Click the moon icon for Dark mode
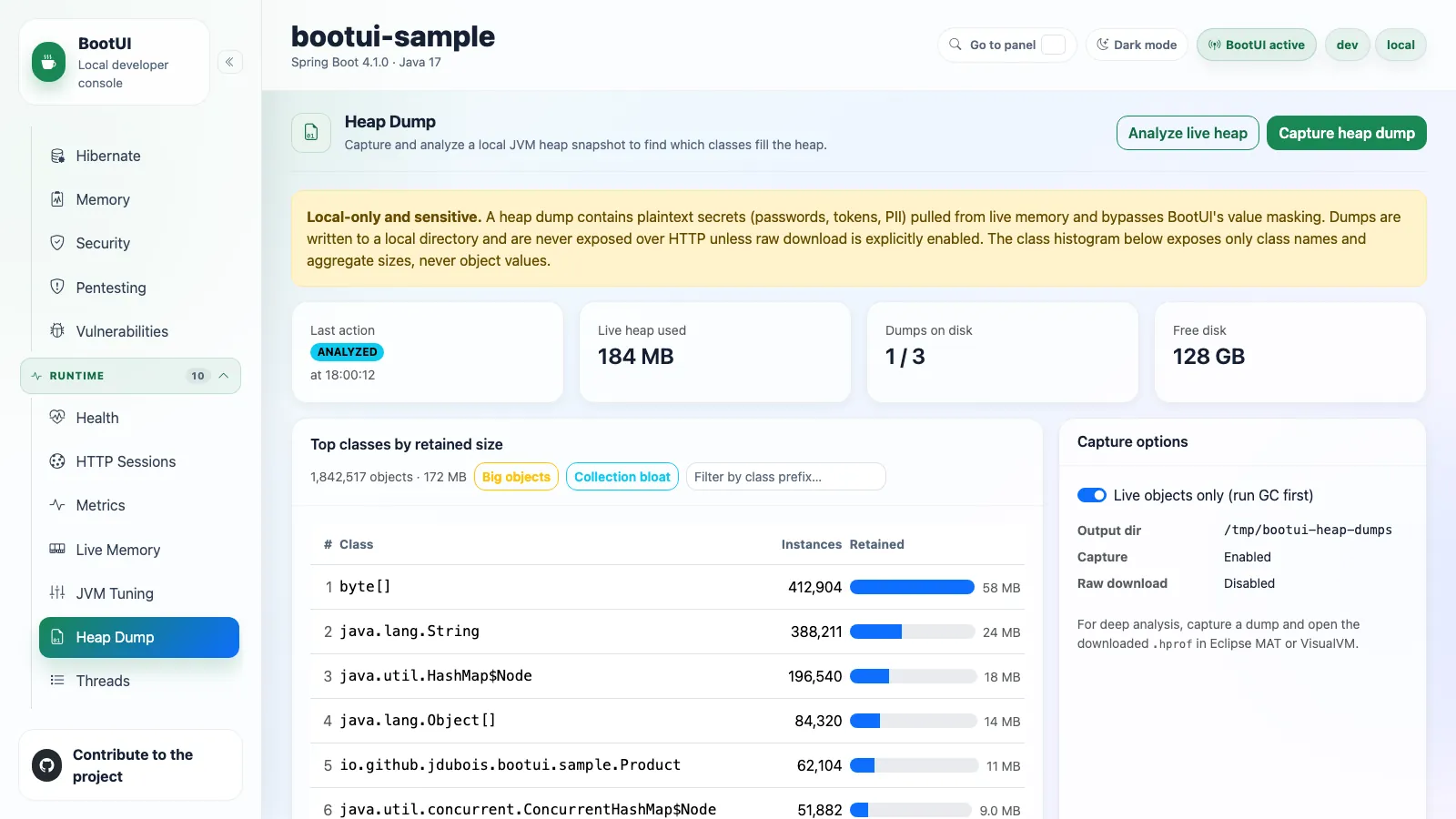Viewport: 1456px width, 819px height. [1102, 45]
